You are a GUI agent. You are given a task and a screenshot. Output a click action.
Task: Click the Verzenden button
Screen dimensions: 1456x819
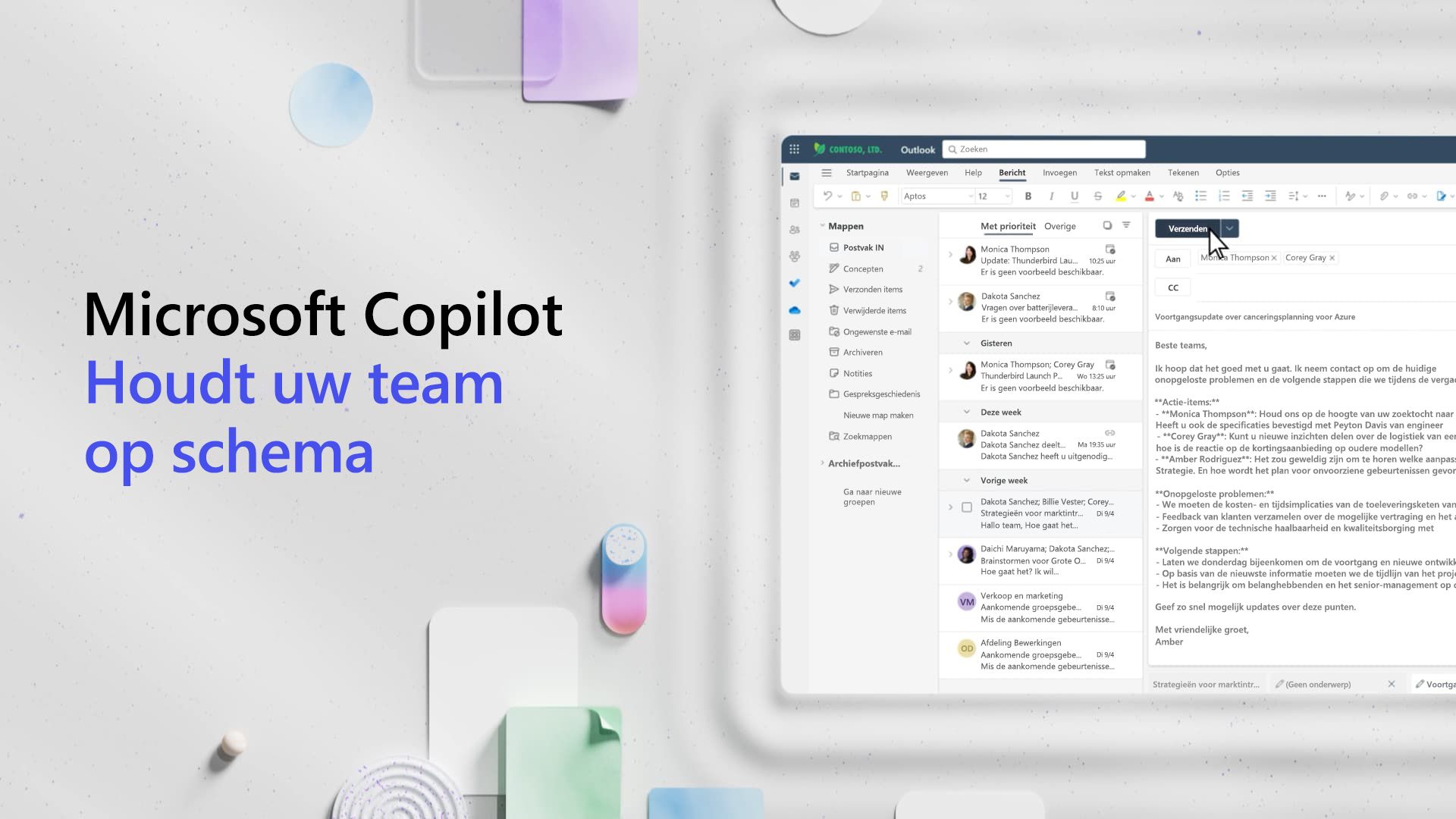point(1188,228)
